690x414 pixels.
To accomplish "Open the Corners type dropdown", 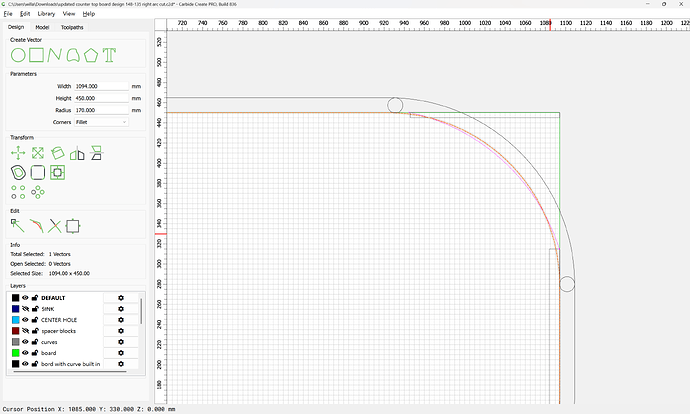I will click(x=101, y=121).
